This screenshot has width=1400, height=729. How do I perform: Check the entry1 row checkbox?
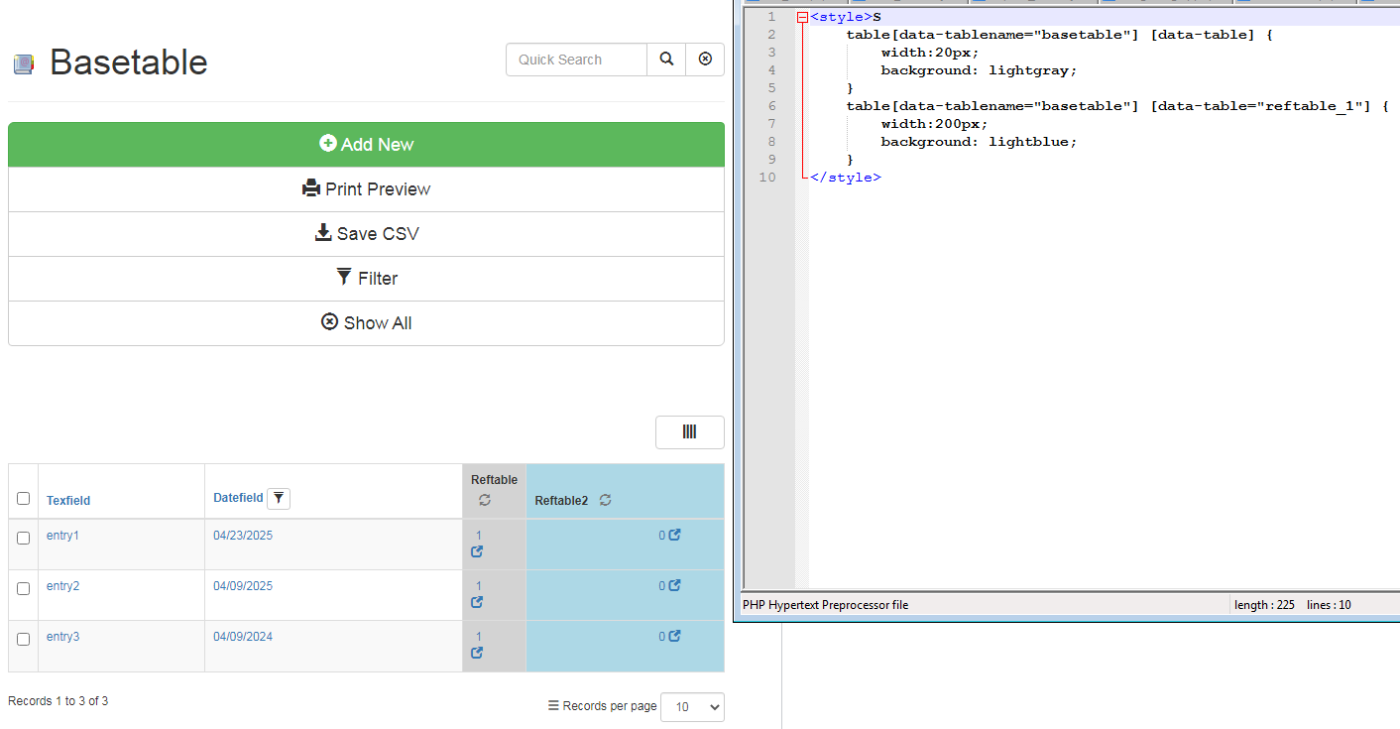coord(23,538)
